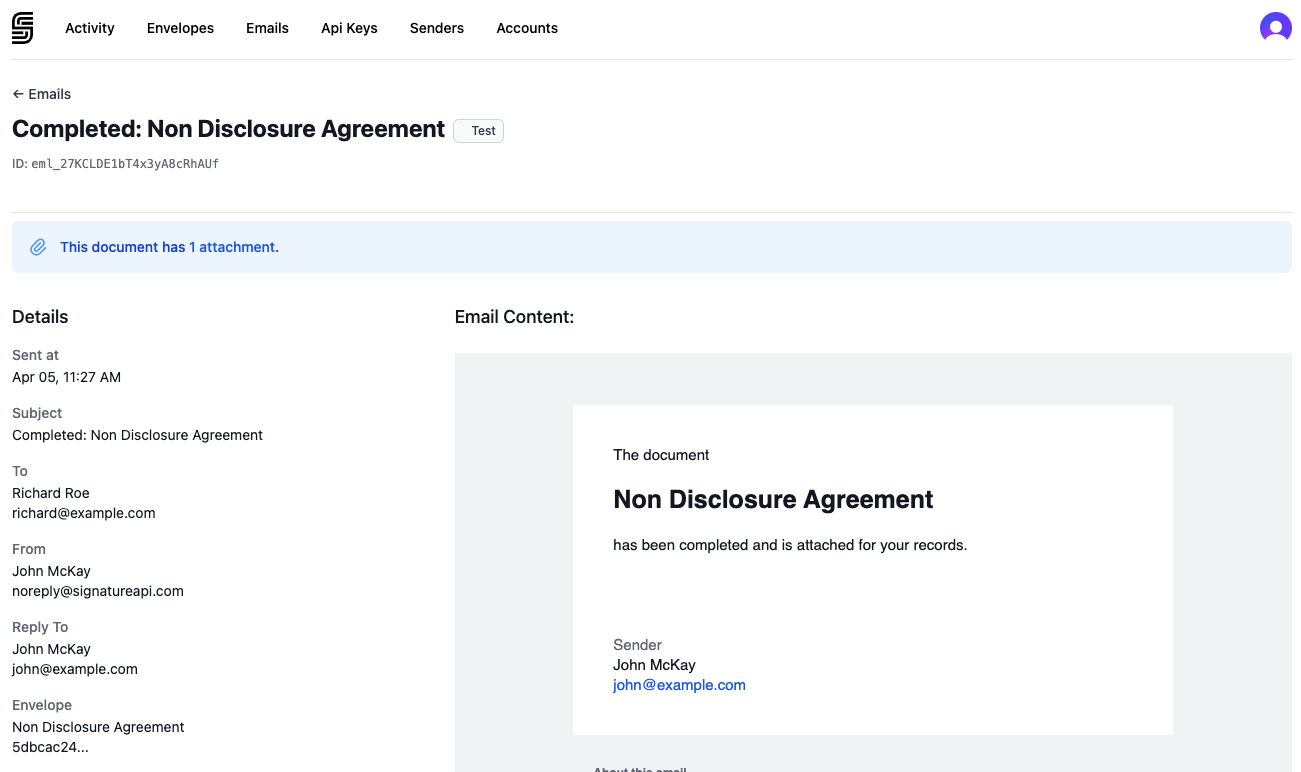1301x772 pixels.
Task: Select the Emails navigation item
Action: [x=267, y=28]
